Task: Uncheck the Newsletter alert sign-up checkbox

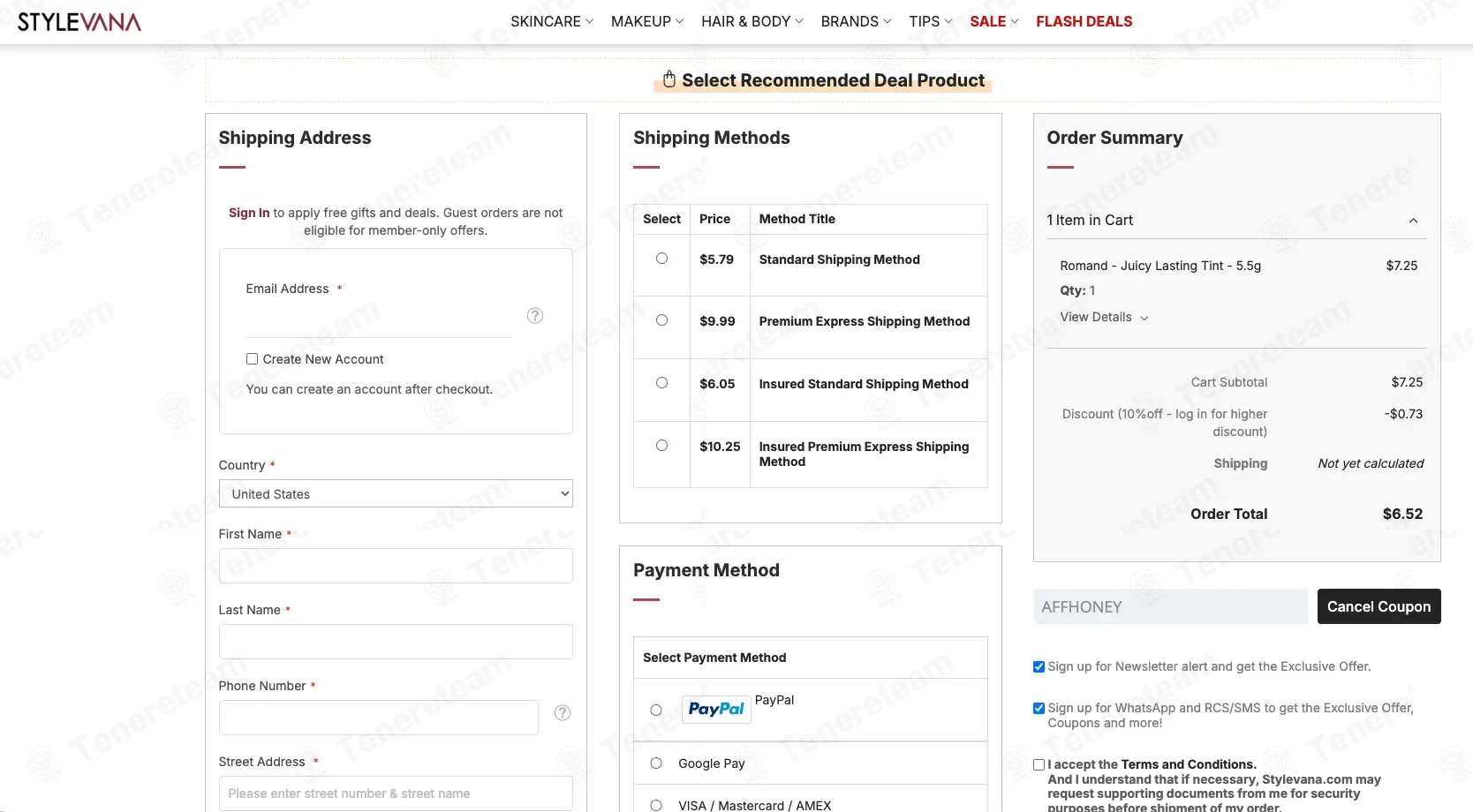Action: pos(1039,667)
